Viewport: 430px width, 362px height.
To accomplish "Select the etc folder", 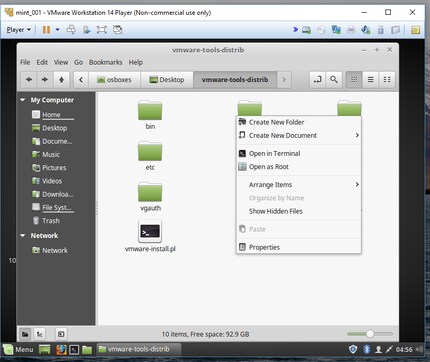I will [x=150, y=156].
